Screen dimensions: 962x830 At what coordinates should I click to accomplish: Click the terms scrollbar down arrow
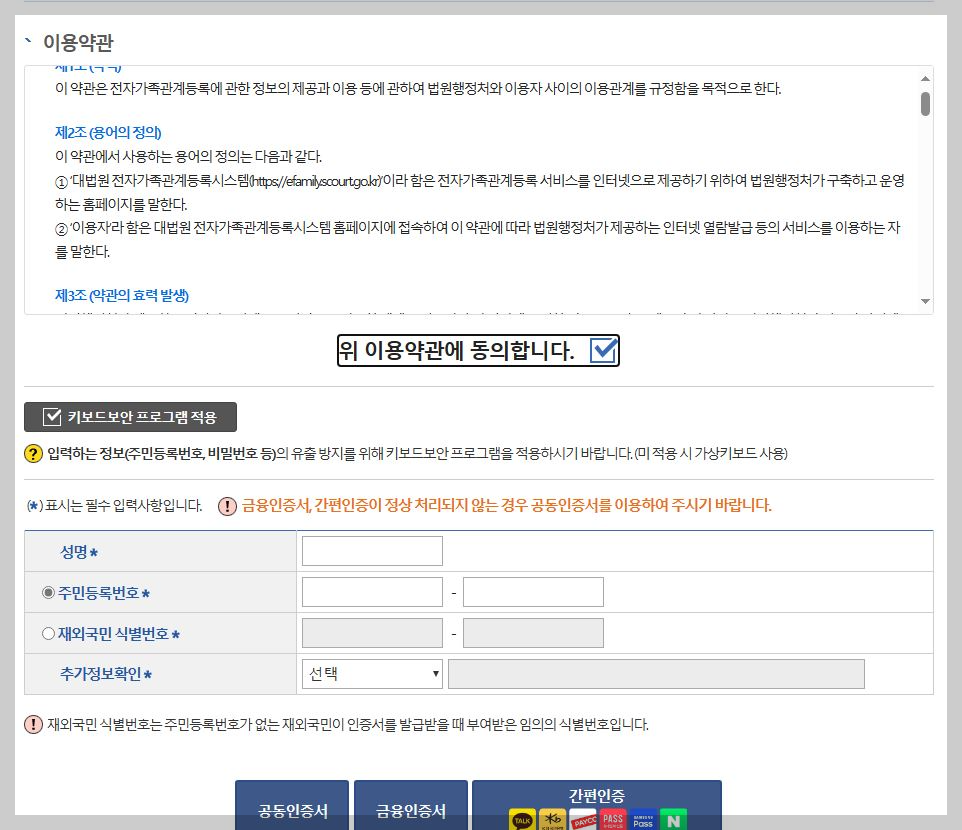[x=925, y=303]
